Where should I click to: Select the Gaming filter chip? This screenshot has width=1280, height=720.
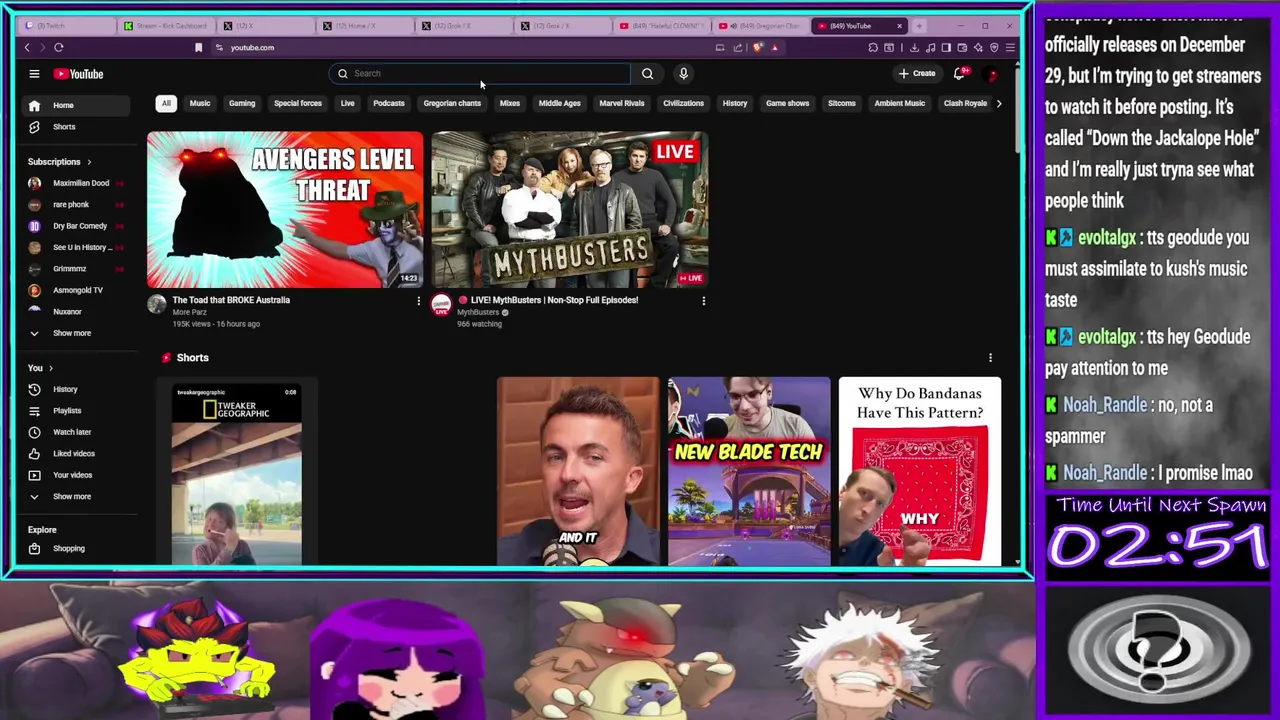[242, 103]
